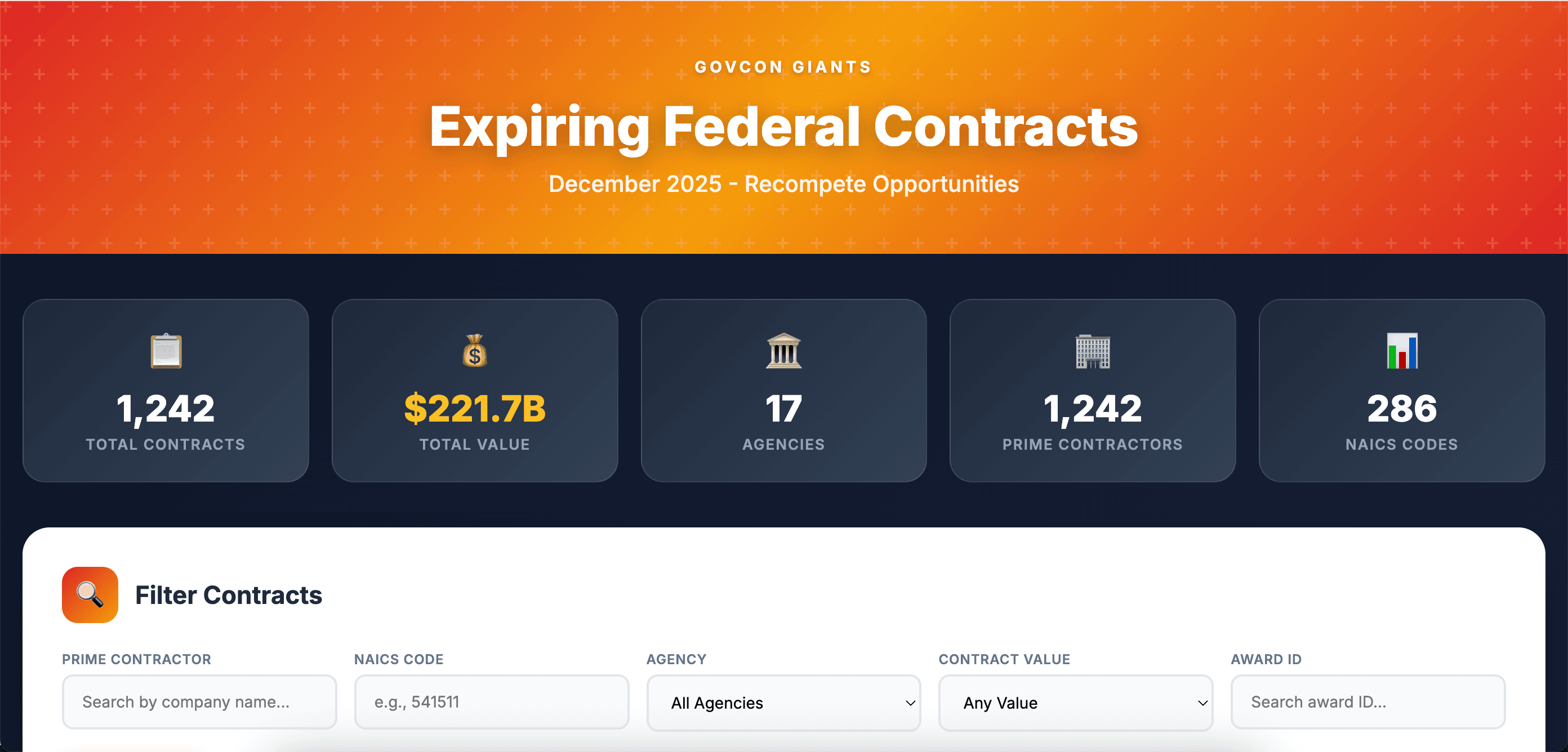Click the Expiring Federal Contracts title
Image resolution: width=1568 pixels, height=752 pixels.
click(x=783, y=127)
